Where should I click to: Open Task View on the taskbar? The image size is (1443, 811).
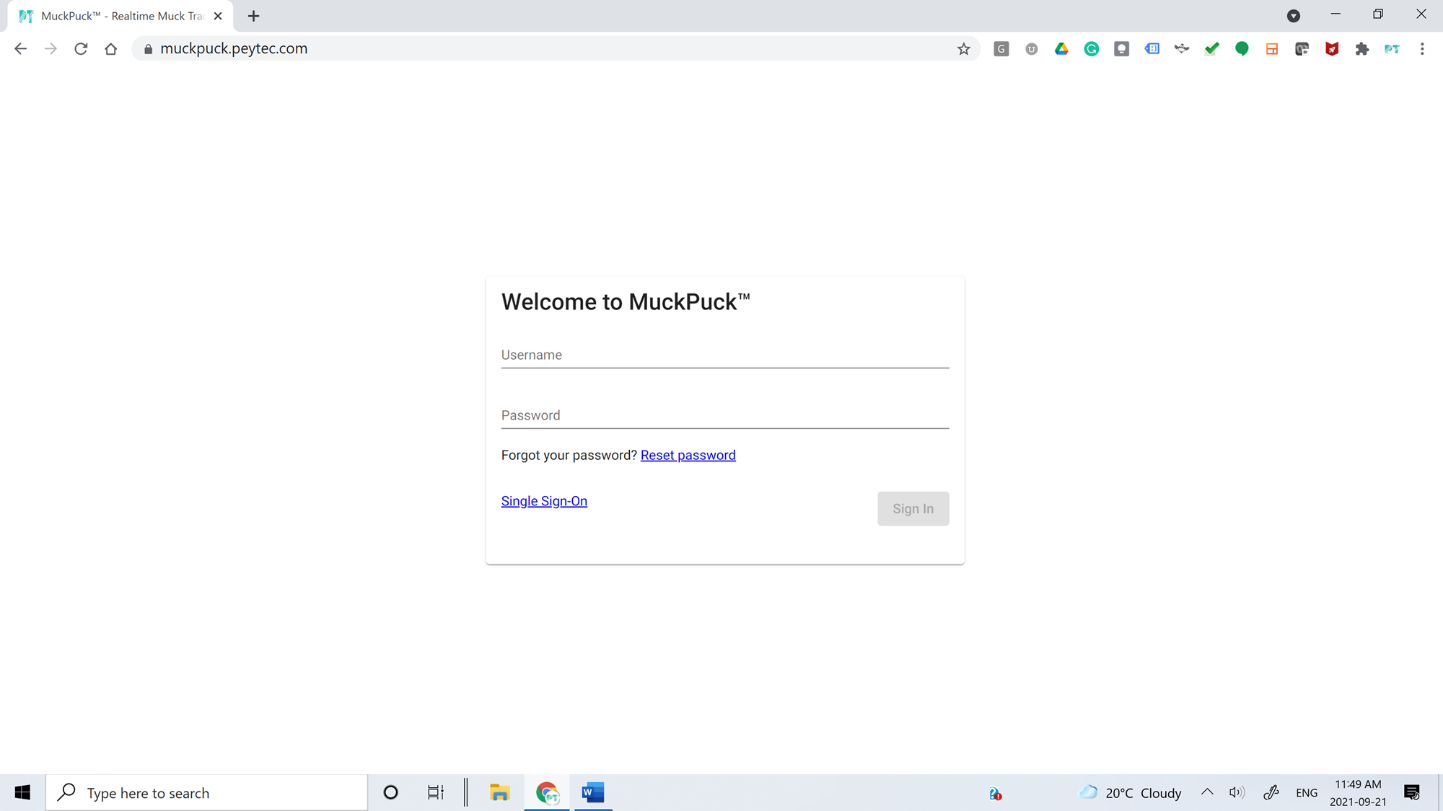coord(436,793)
